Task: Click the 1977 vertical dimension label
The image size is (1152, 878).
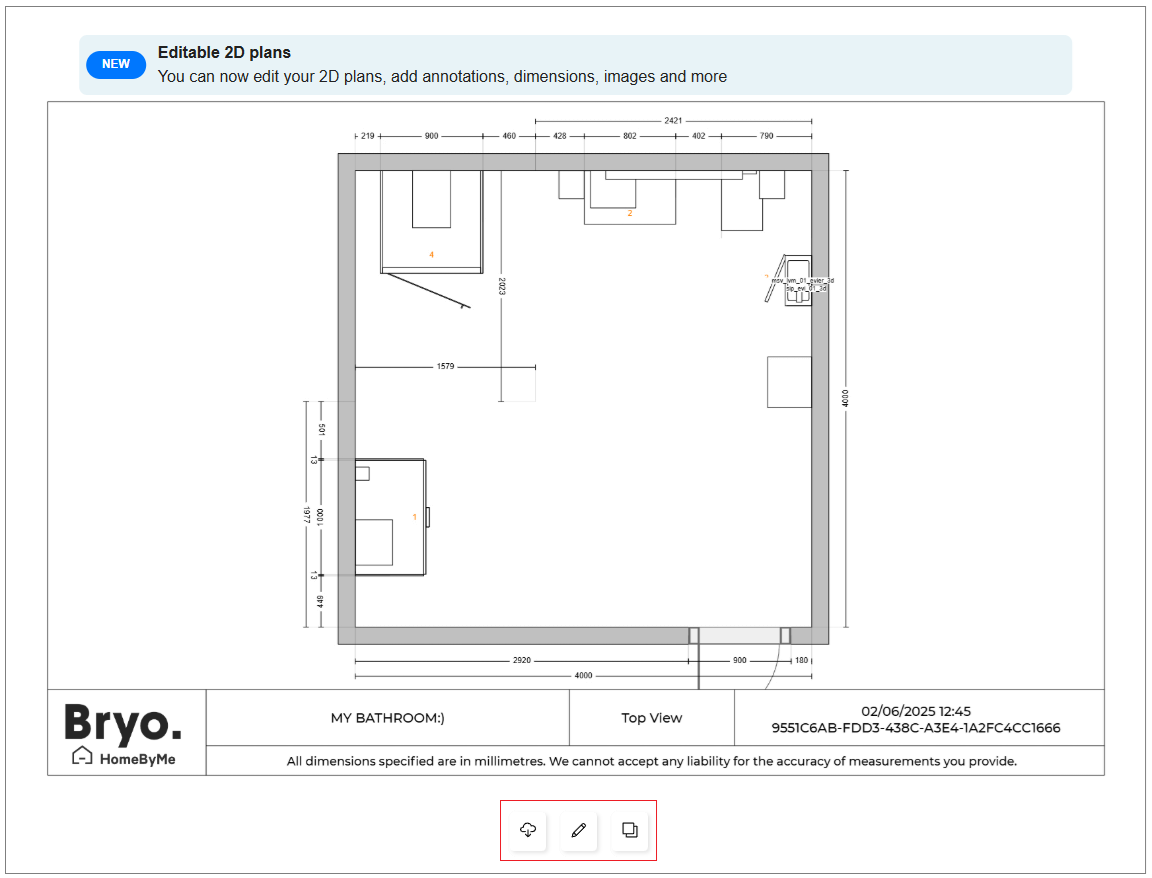Action: [306, 515]
